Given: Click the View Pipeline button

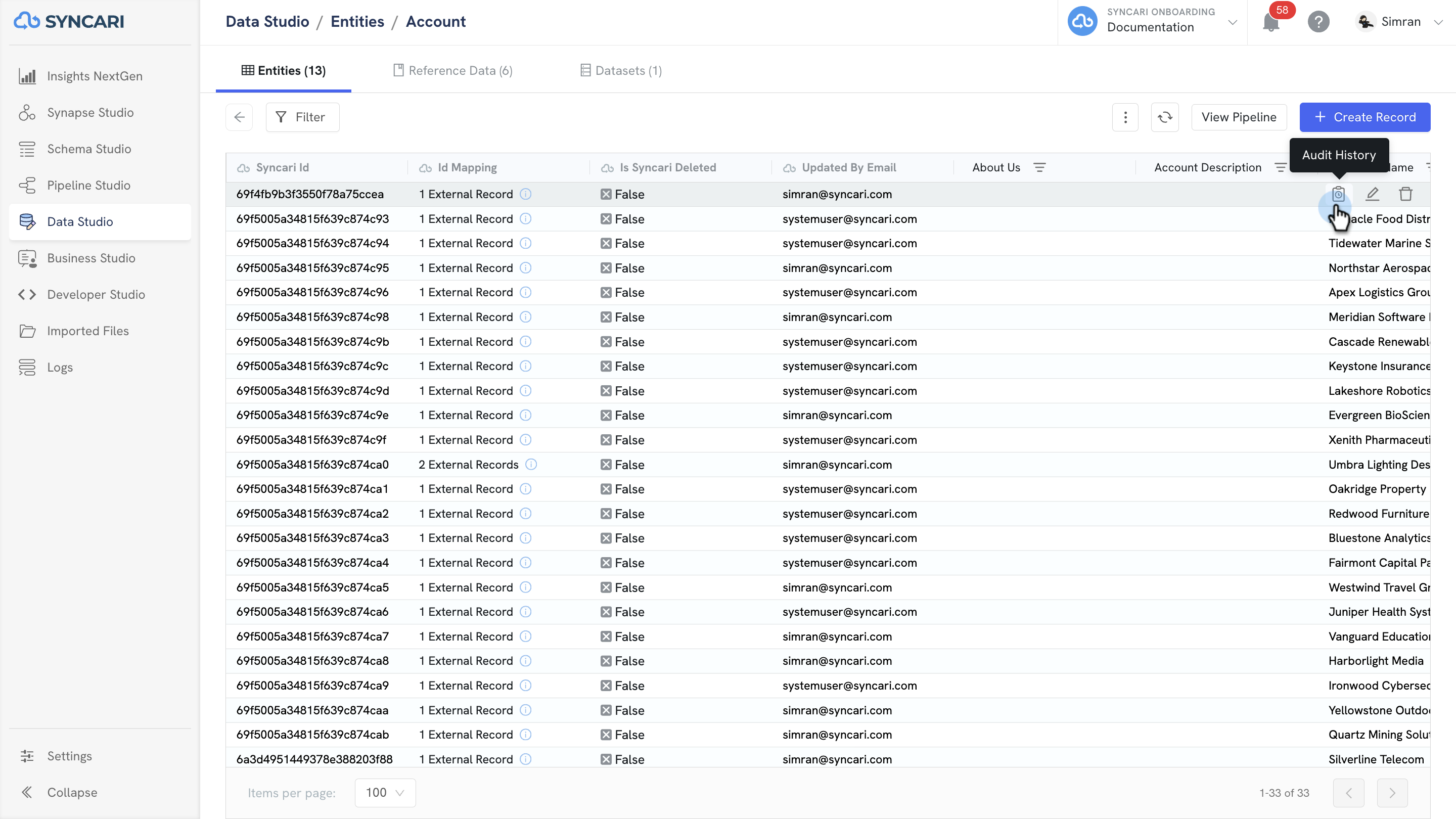Looking at the screenshot, I should tap(1239, 117).
